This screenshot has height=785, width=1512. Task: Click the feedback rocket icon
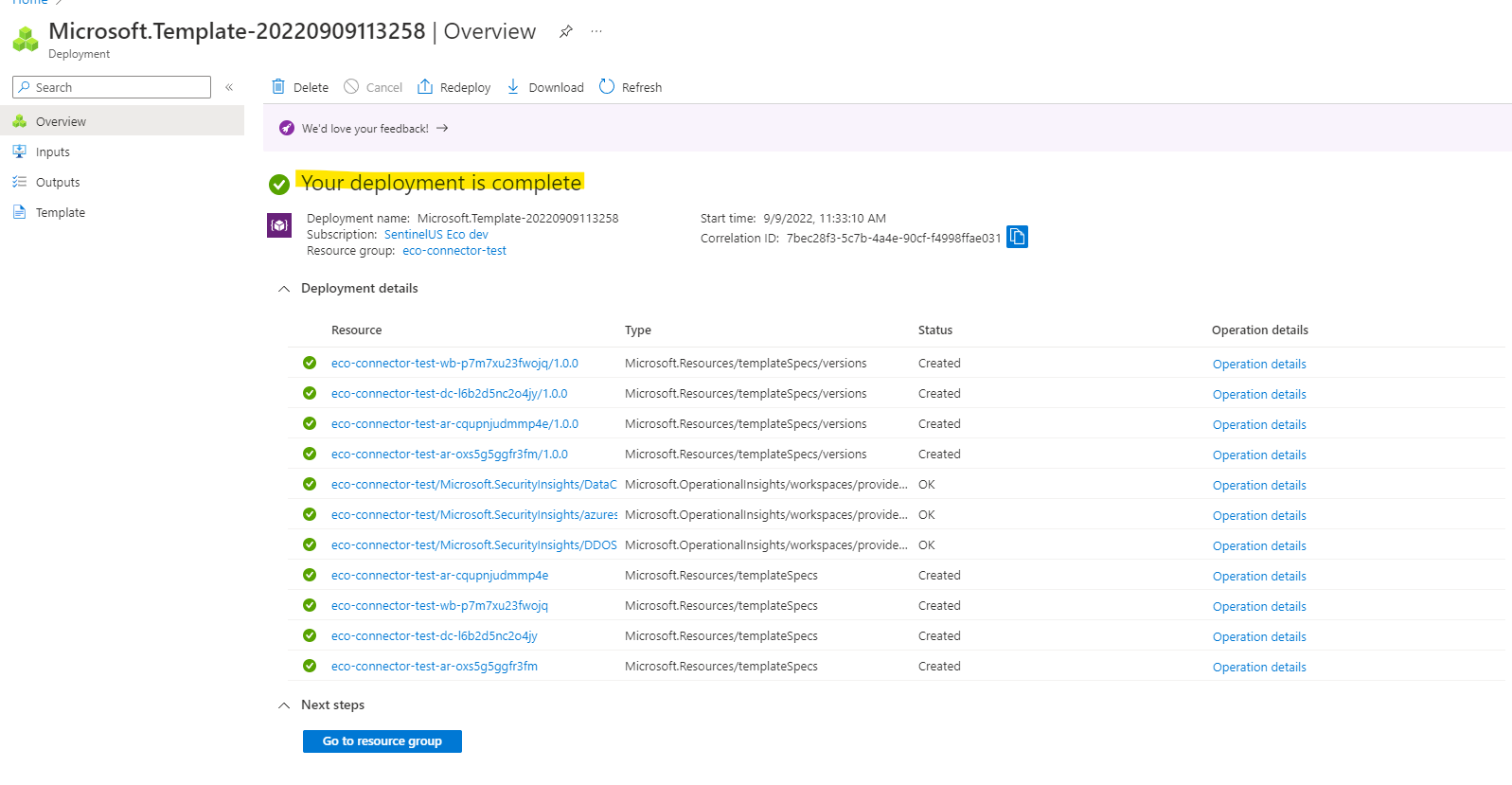point(287,128)
